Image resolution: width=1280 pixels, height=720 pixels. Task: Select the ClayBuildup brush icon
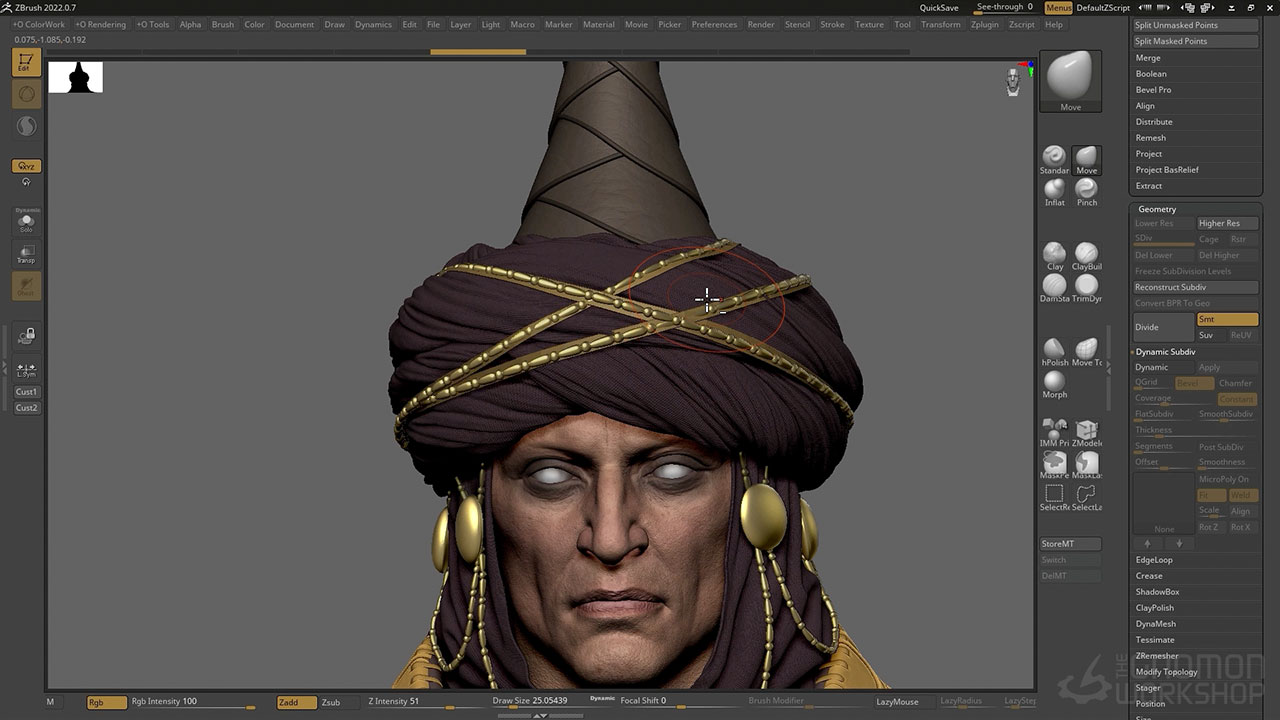(1086, 254)
